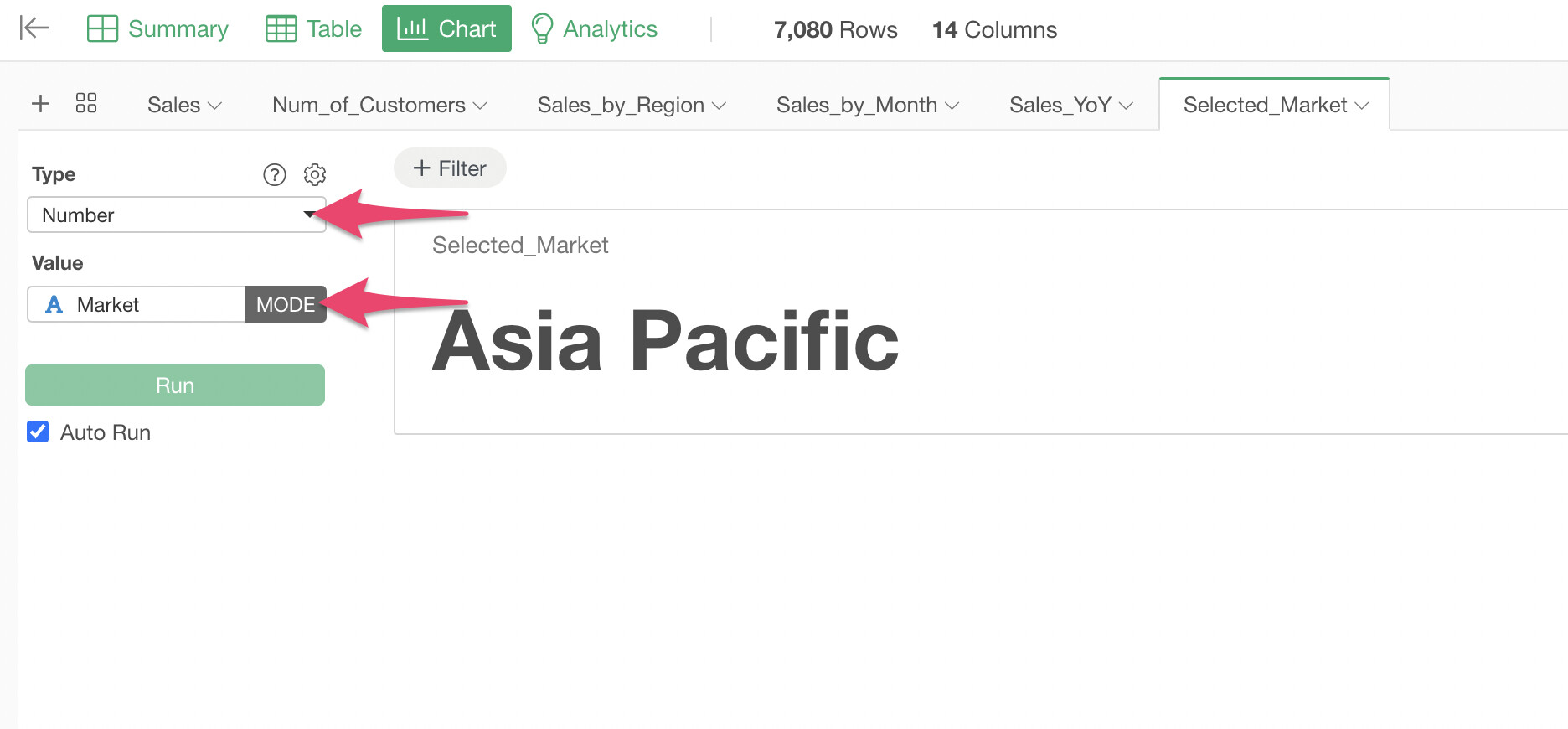1568x729 pixels.
Task: Switch to the Sales_by_Region chart tab
Action: coord(621,105)
